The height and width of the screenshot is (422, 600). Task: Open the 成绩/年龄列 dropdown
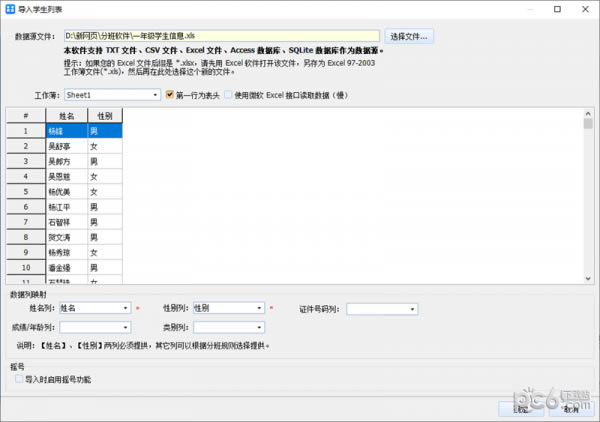pos(95,327)
